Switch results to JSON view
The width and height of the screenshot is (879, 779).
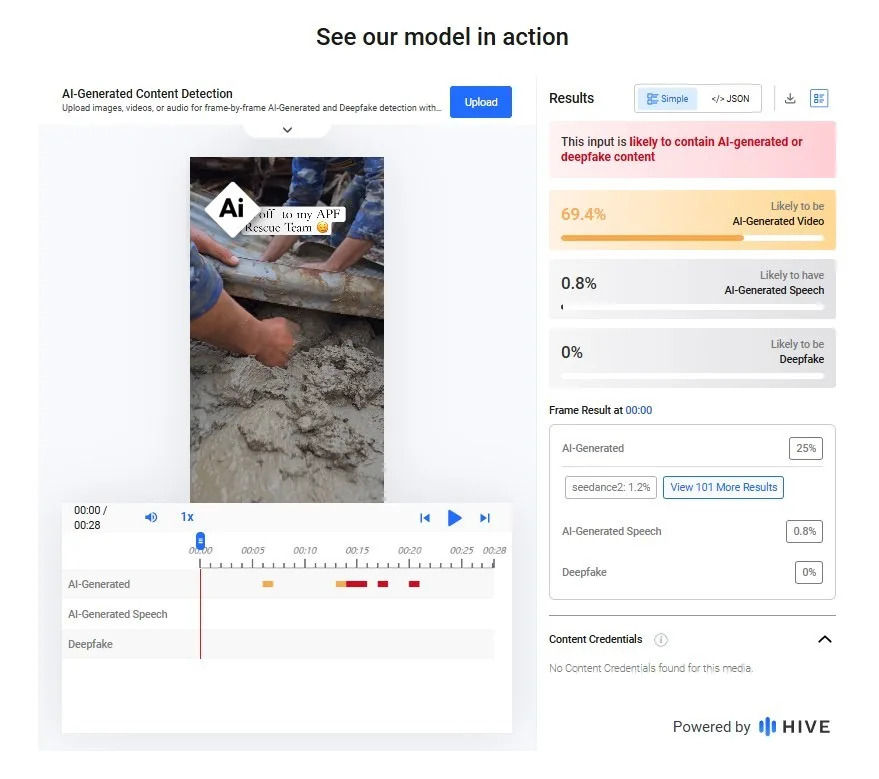pos(730,99)
